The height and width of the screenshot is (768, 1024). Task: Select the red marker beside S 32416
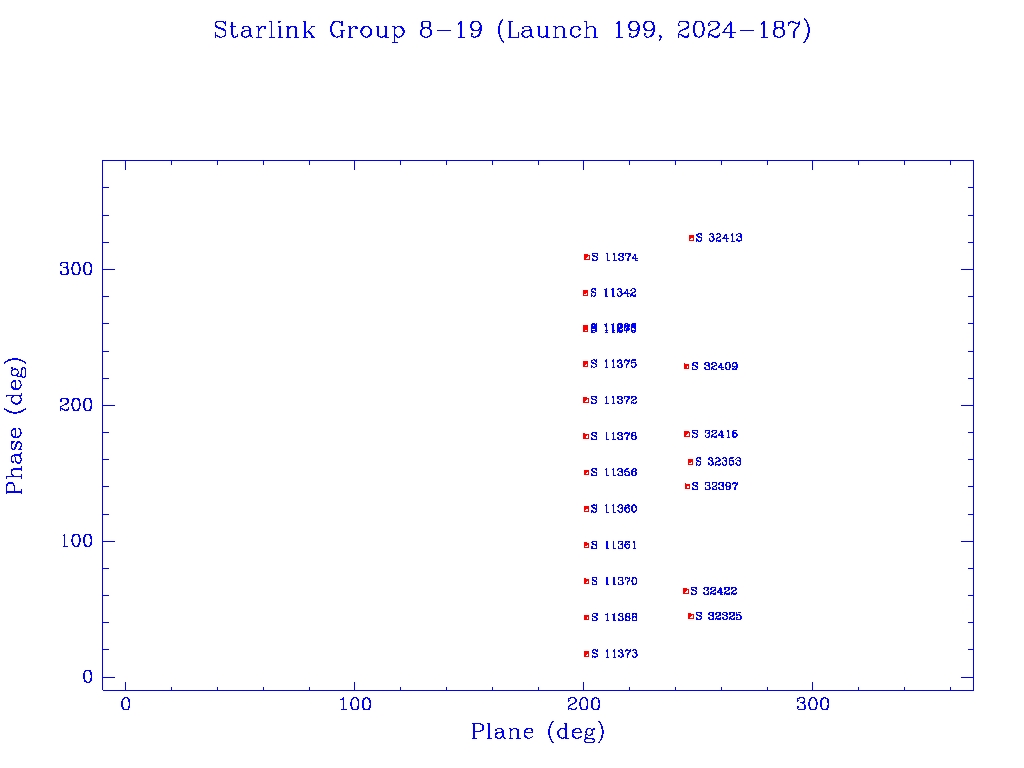(687, 434)
